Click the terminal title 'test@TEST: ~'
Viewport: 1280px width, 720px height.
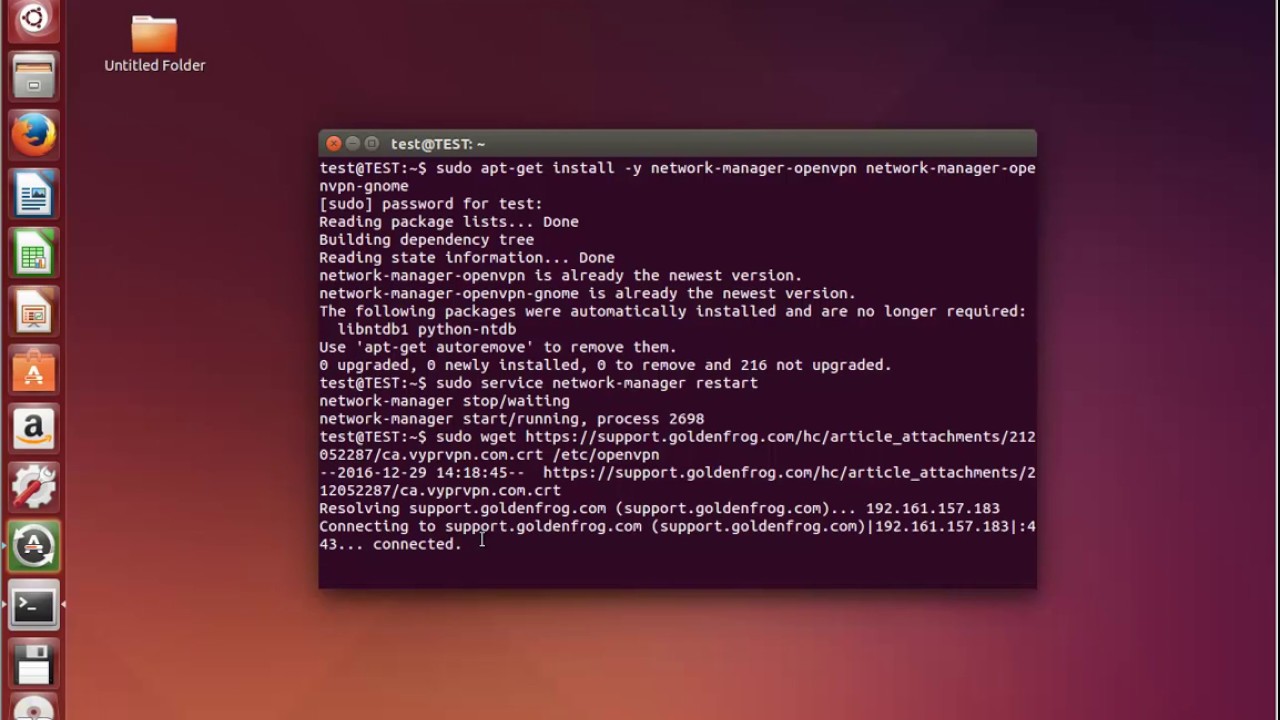[x=438, y=144]
